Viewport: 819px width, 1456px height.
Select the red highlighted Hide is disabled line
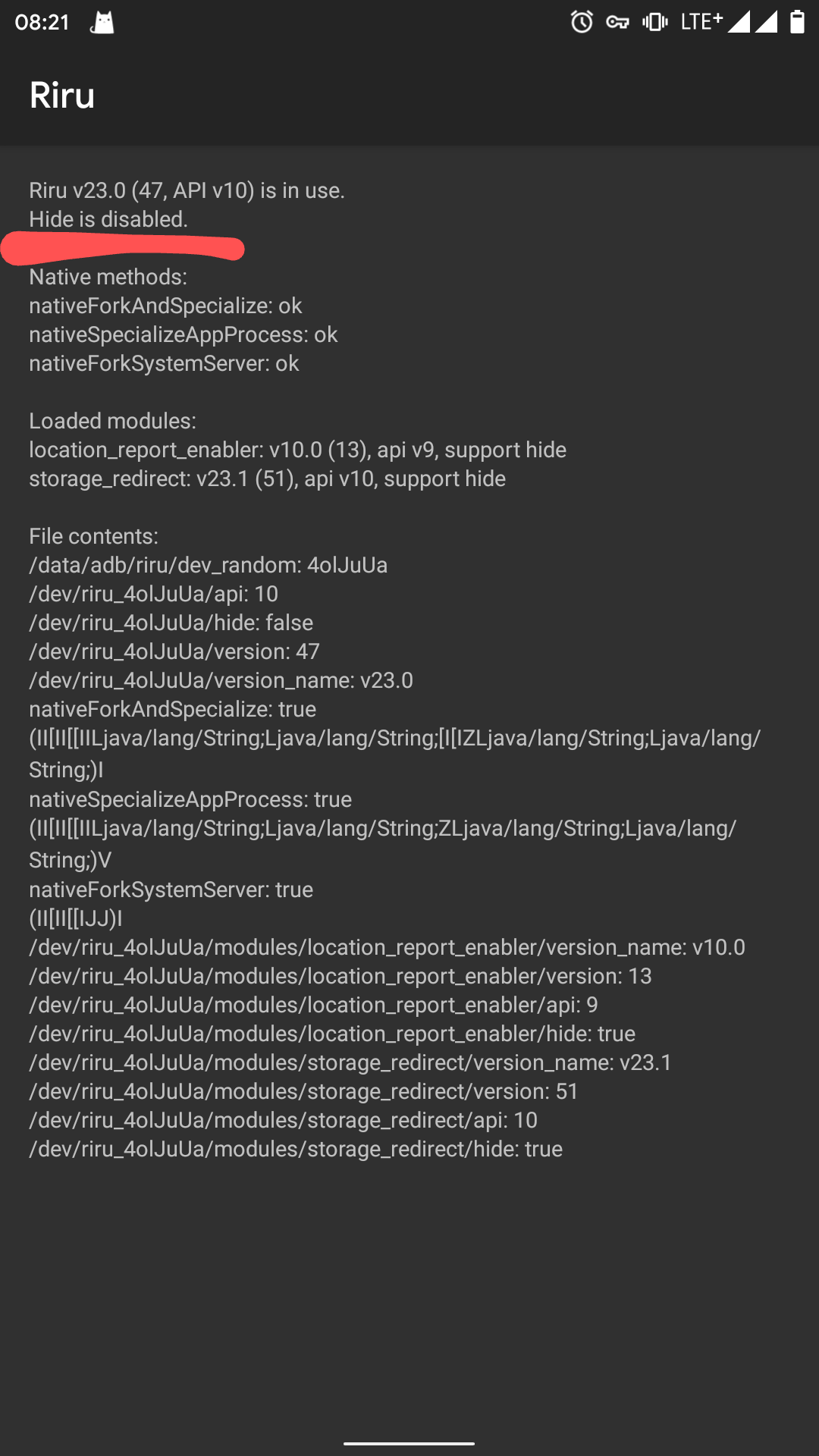(x=106, y=220)
